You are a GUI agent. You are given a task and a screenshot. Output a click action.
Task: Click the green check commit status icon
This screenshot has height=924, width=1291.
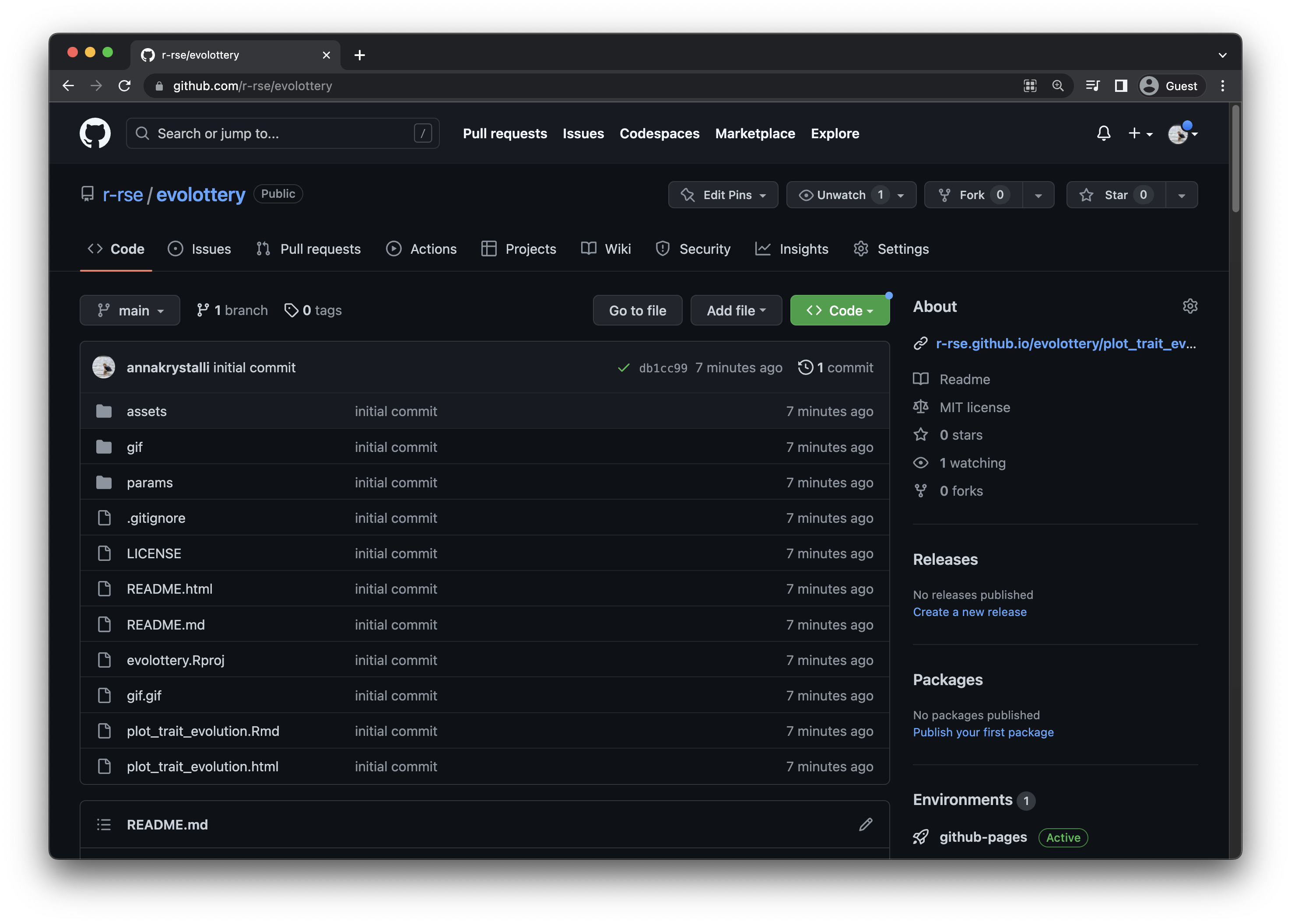pos(624,367)
